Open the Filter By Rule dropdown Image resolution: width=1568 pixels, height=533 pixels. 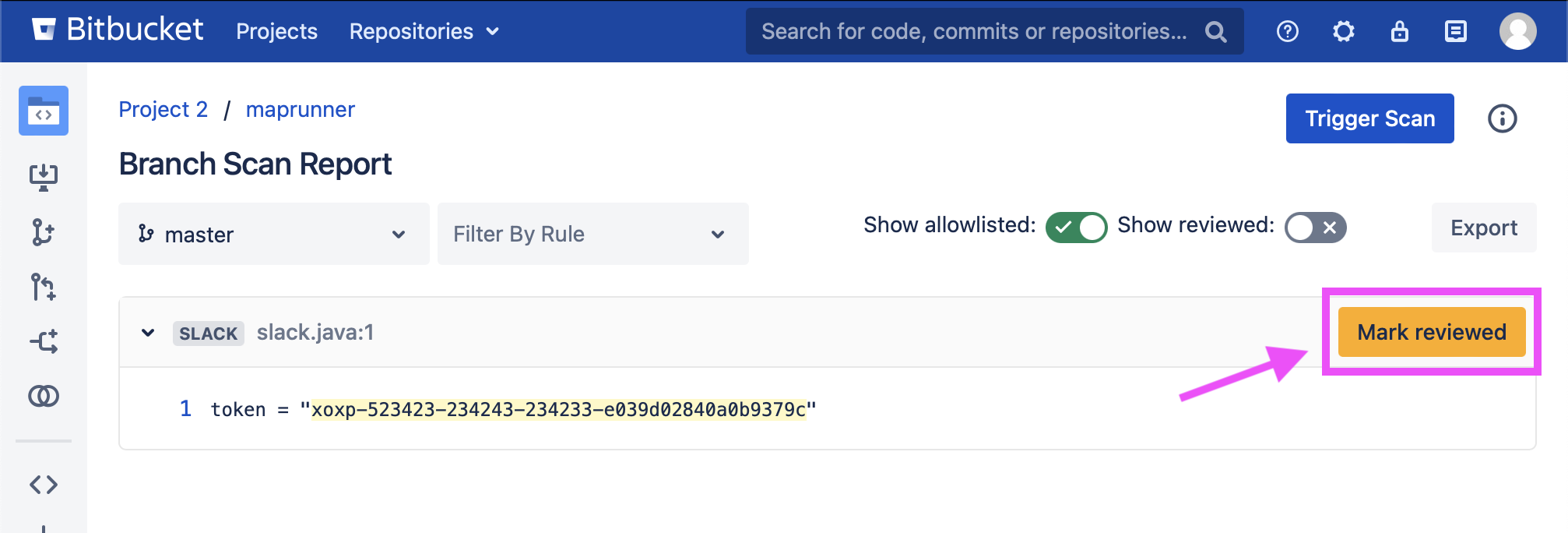[592, 234]
